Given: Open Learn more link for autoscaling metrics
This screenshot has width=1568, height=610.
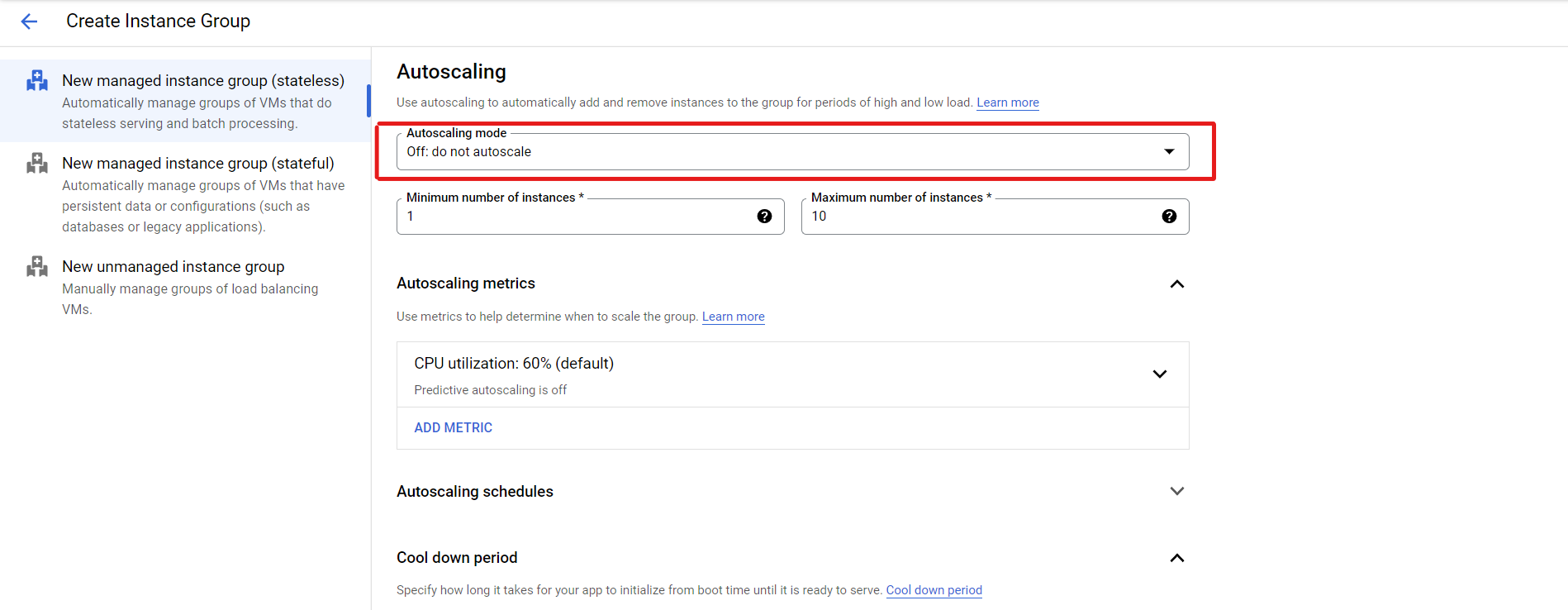Looking at the screenshot, I should point(734,317).
